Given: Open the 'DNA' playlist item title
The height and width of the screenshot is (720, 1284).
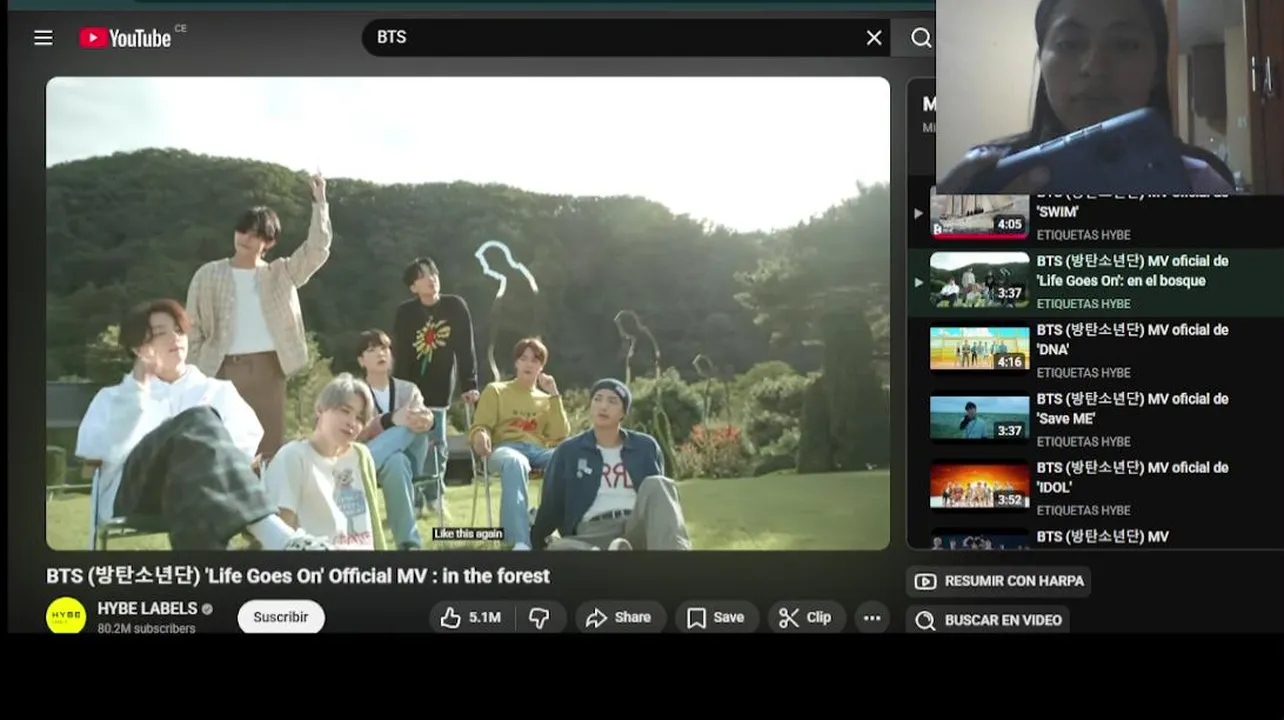Looking at the screenshot, I should pos(1132,339).
